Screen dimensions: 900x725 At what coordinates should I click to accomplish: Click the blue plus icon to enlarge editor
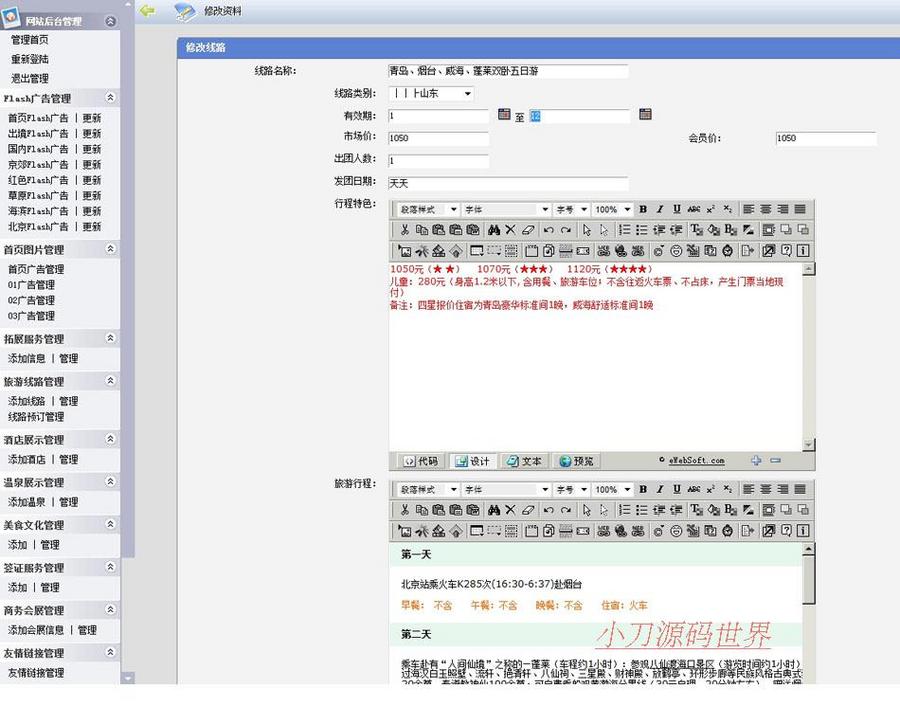pyautogui.click(x=756, y=461)
